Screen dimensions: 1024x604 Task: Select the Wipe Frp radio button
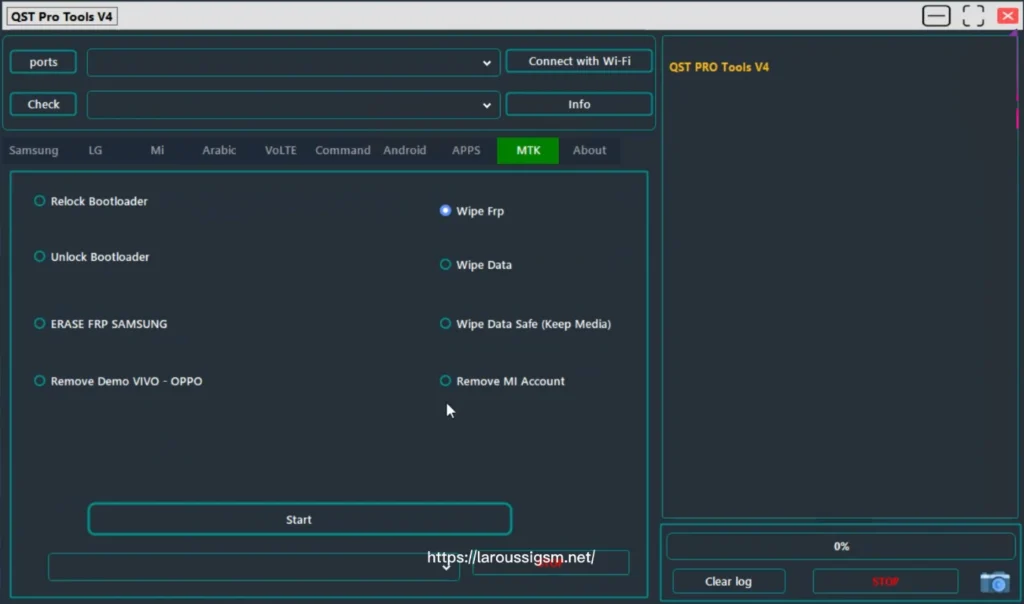pyautogui.click(x=472, y=211)
